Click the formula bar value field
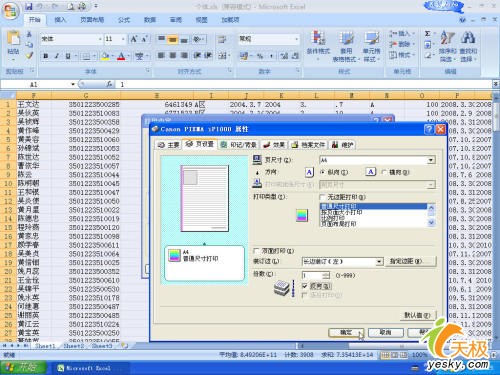500x375 pixels. click(x=305, y=84)
